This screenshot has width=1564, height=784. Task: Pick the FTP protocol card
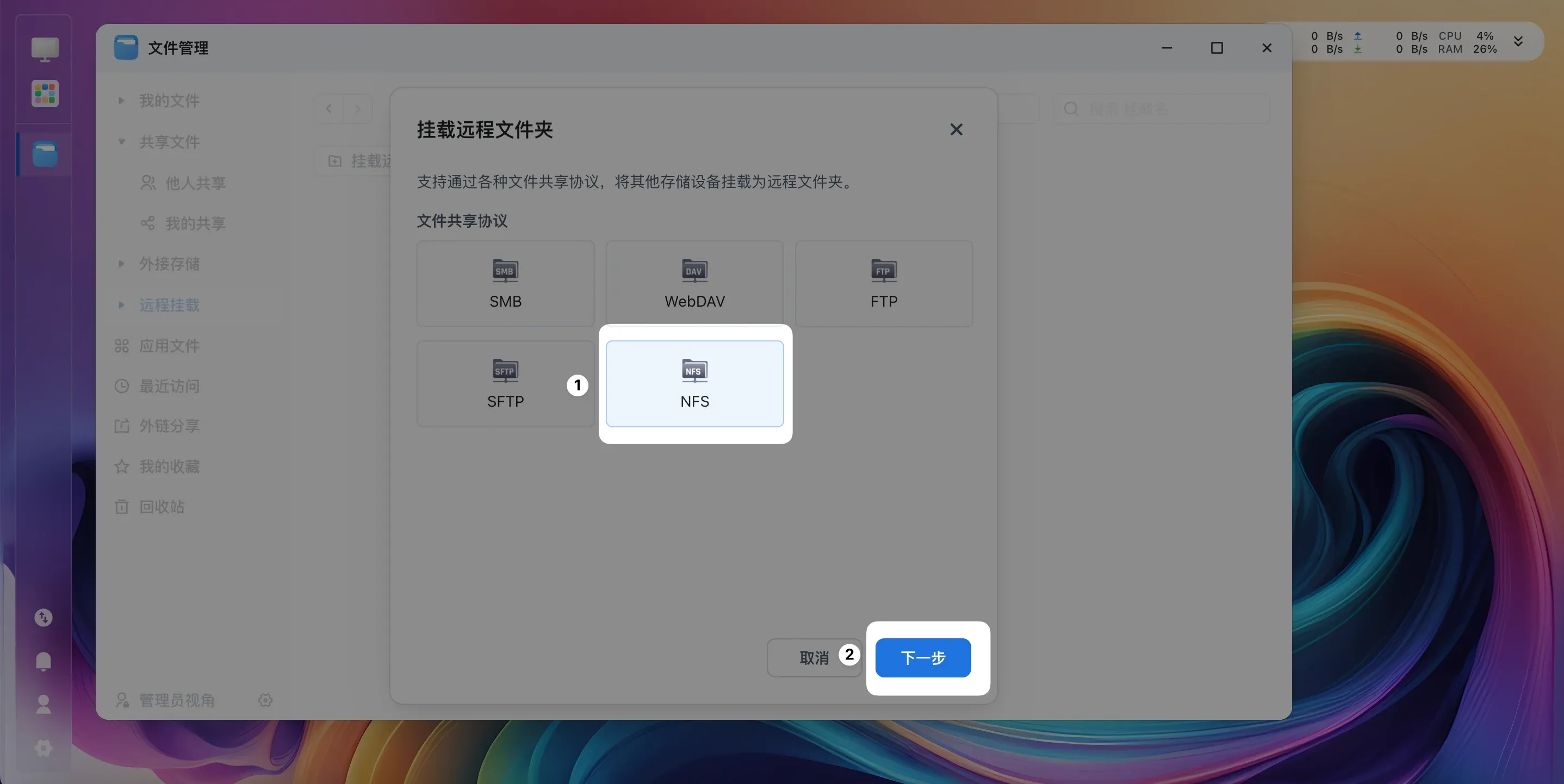click(883, 283)
